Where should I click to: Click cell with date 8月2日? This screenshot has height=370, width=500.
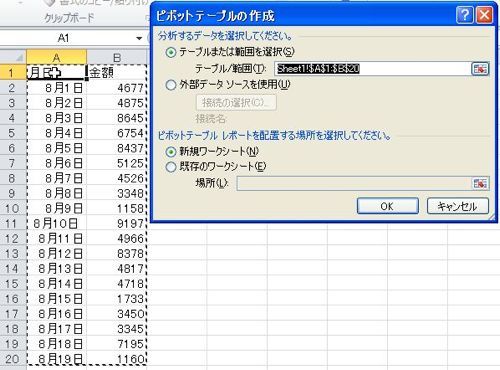tap(56, 103)
